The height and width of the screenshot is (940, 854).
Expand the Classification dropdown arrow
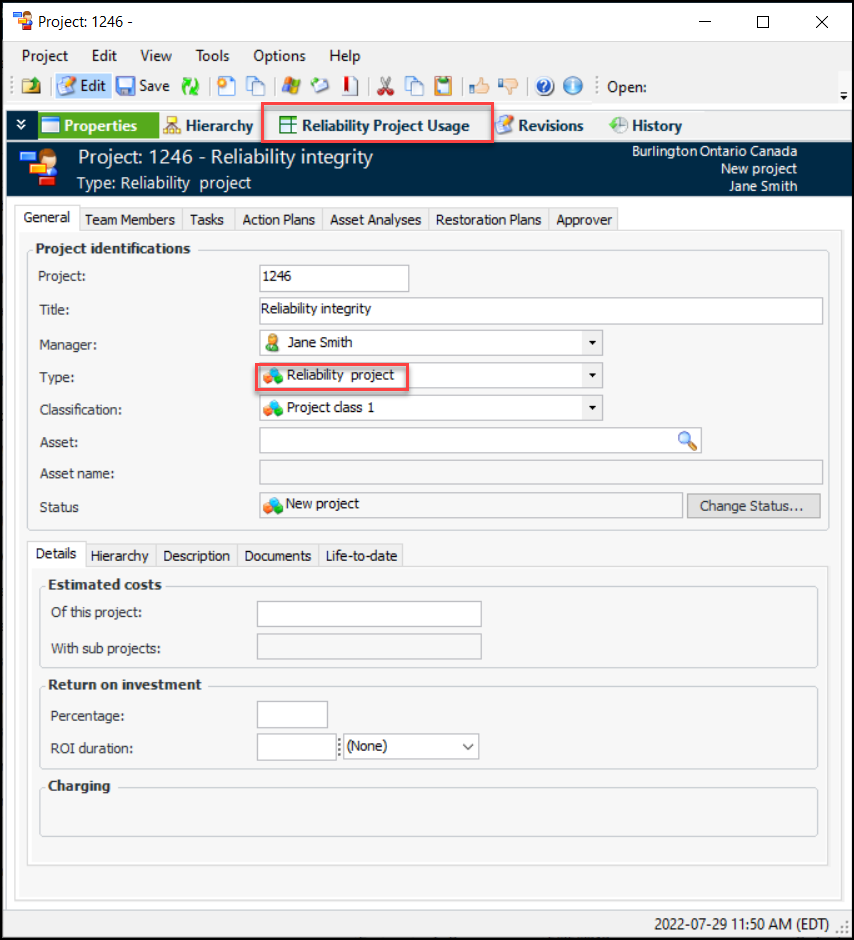pos(592,408)
